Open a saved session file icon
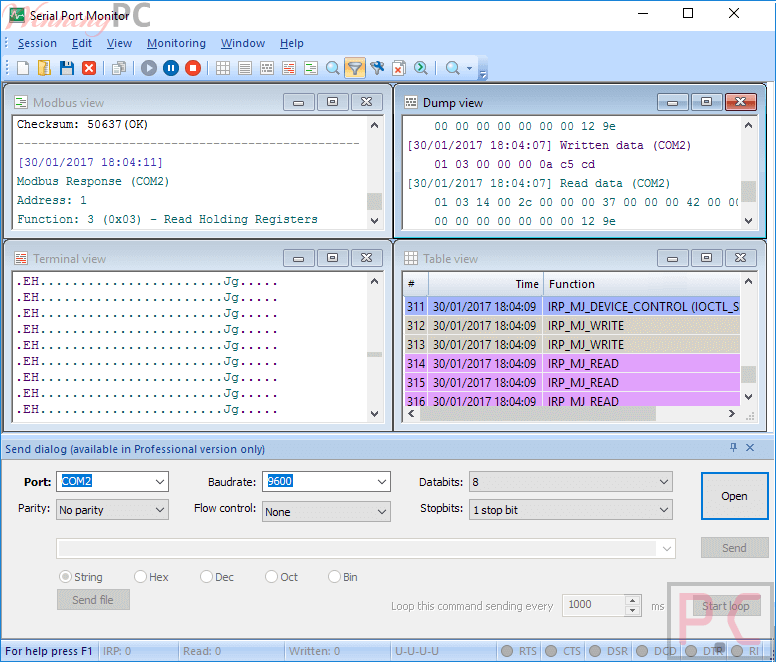Viewport: 776px width, 662px height. point(44,68)
